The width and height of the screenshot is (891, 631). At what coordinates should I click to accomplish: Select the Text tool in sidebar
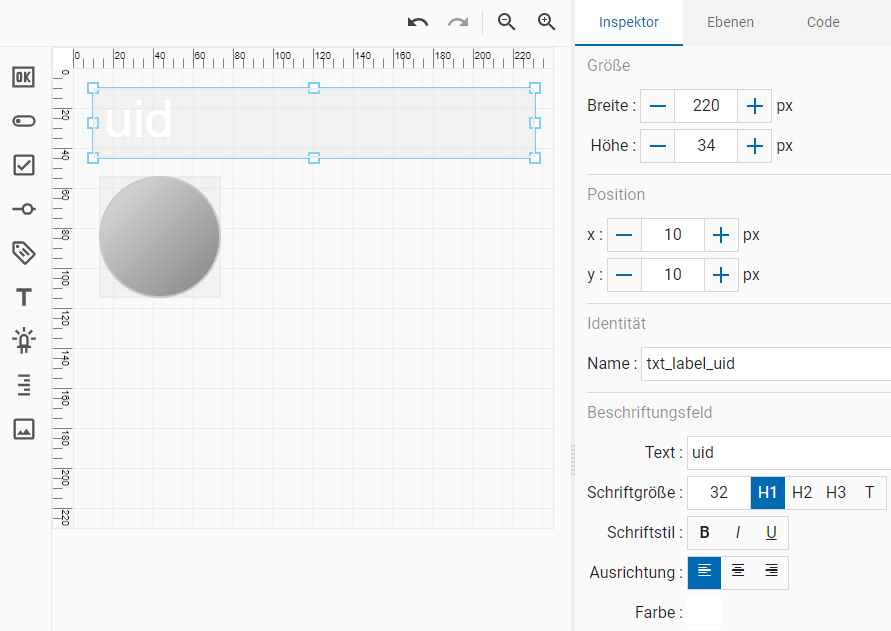coord(24,297)
